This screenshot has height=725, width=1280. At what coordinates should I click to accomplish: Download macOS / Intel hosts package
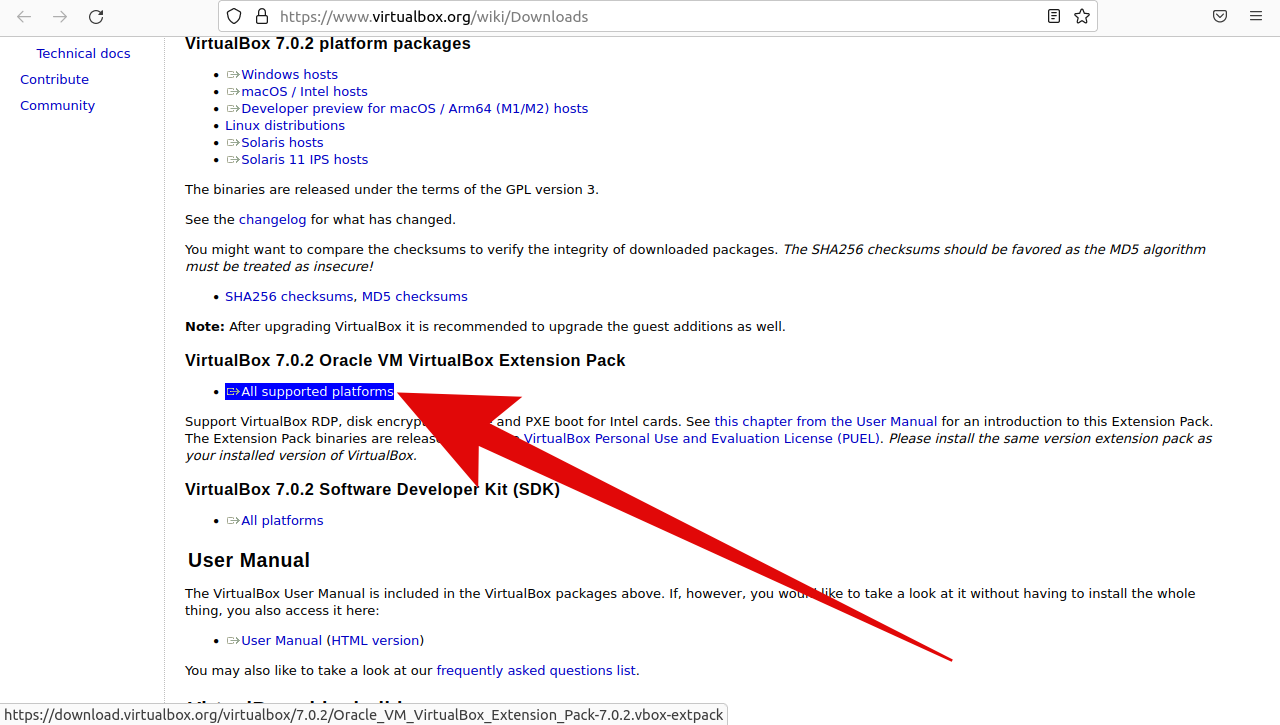(304, 91)
